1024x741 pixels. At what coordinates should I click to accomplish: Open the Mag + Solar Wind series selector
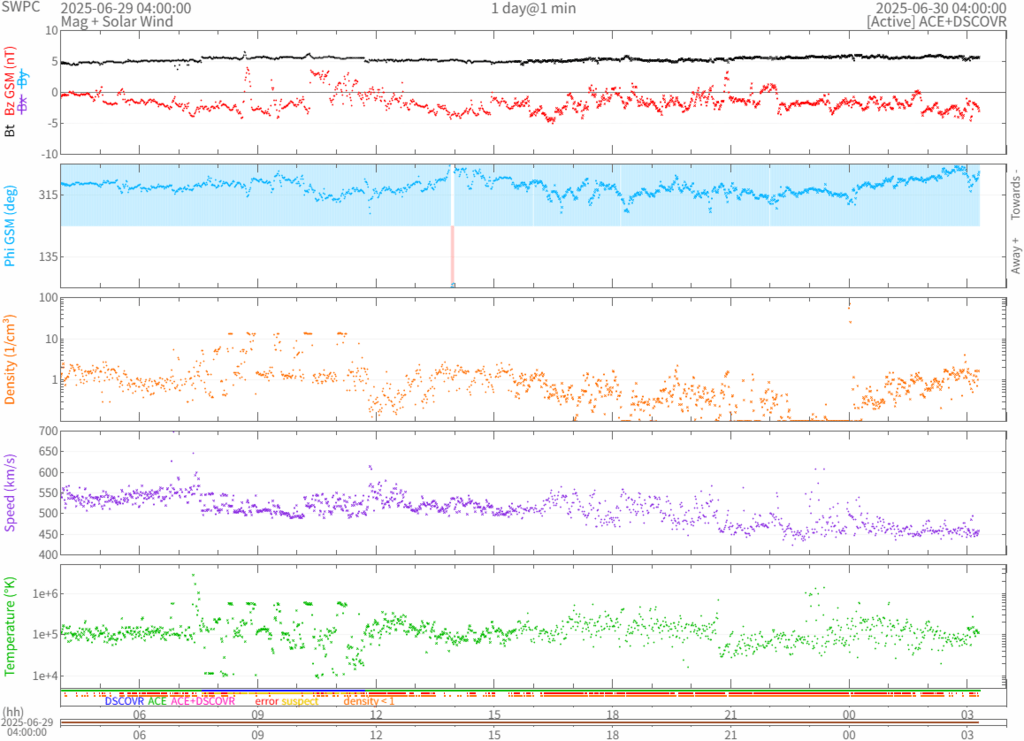117,22
